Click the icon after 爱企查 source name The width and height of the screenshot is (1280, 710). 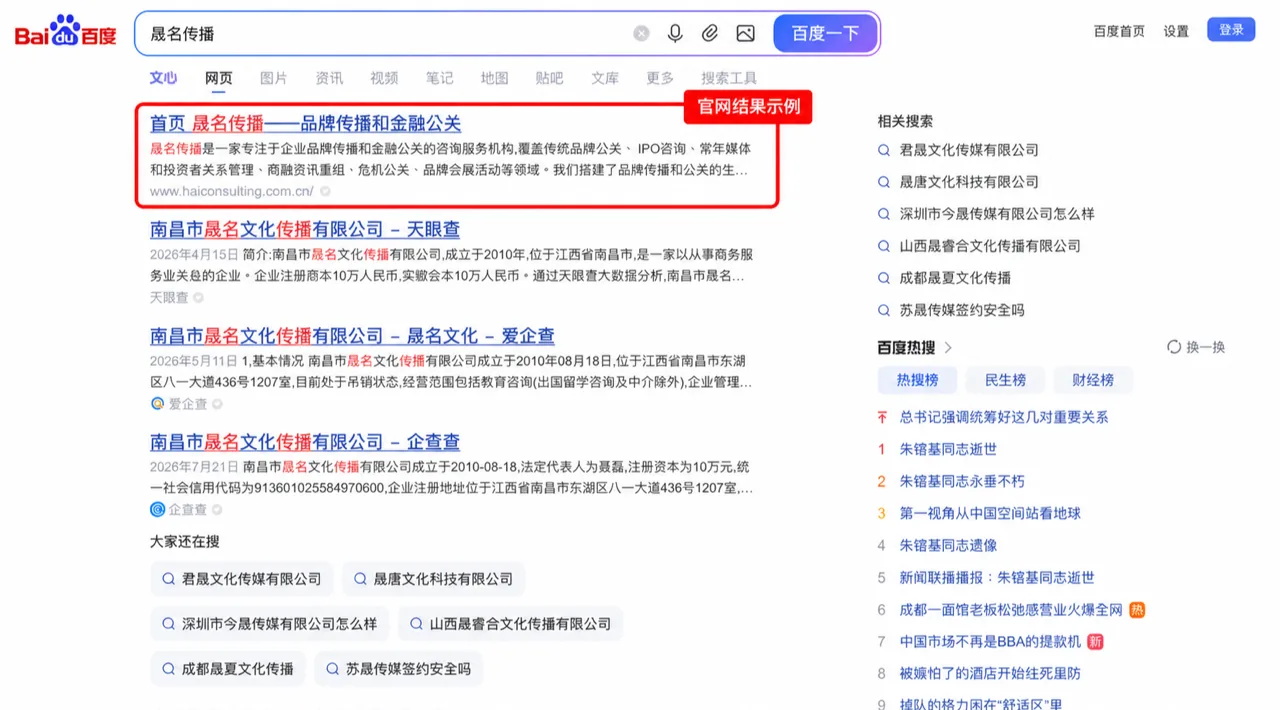click(217, 404)
